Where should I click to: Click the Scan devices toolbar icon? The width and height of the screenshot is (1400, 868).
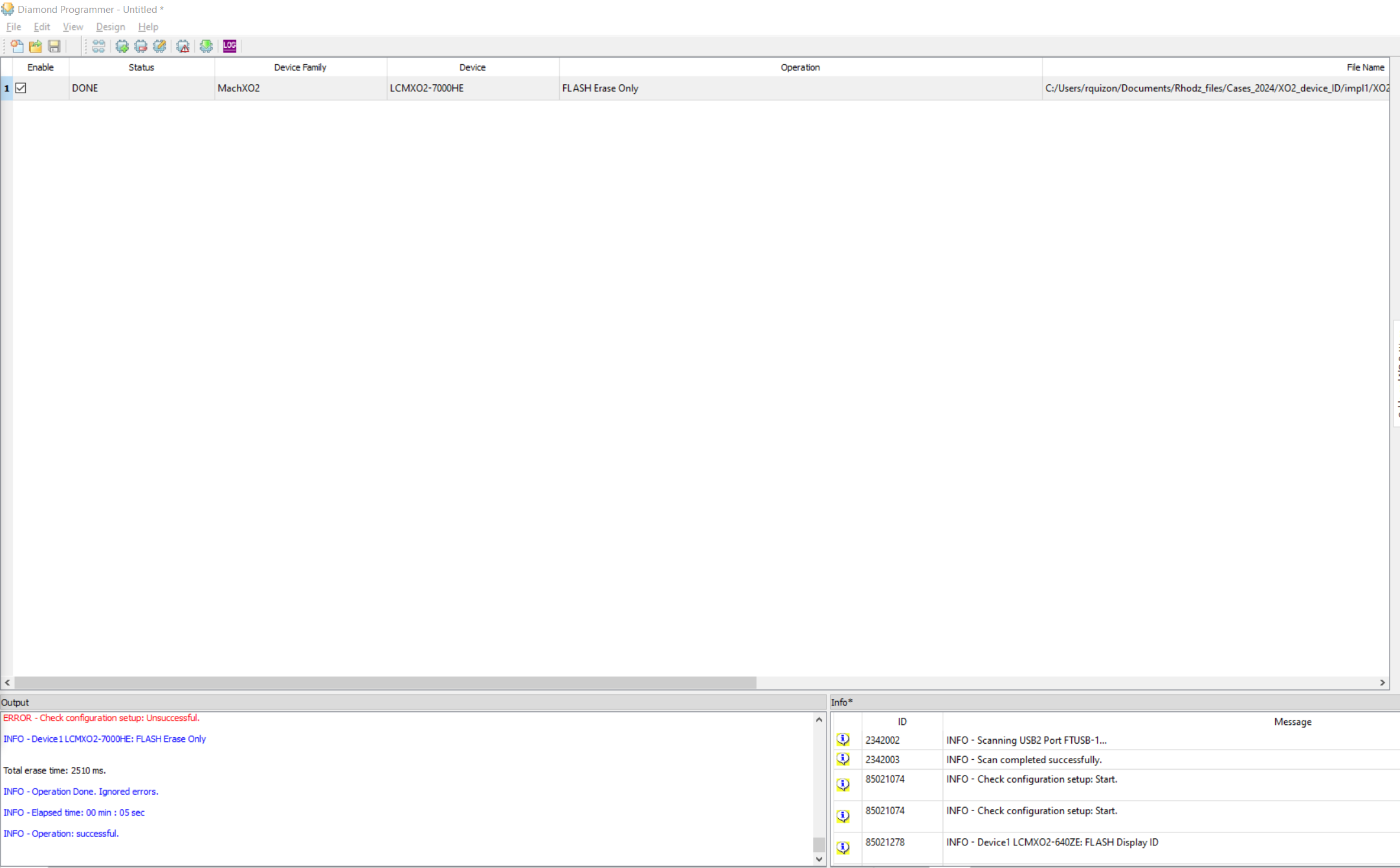(98, 46)
